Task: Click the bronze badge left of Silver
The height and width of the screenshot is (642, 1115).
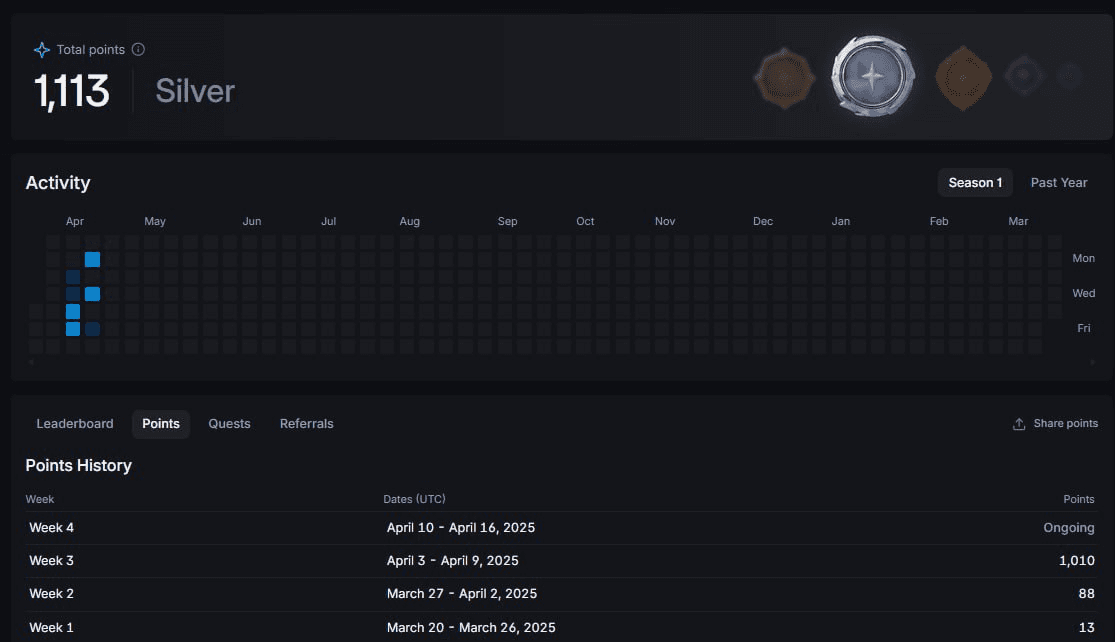Action: point(784,77)
